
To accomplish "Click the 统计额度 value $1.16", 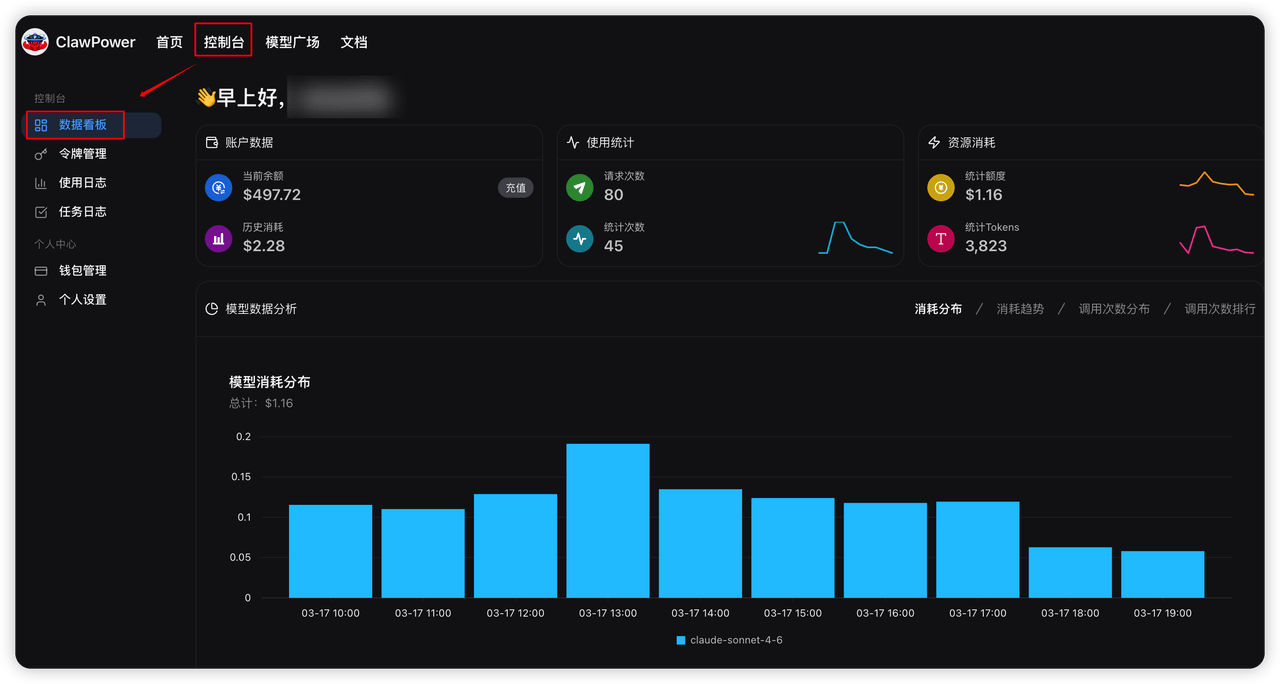I will [x=984, y=195].
